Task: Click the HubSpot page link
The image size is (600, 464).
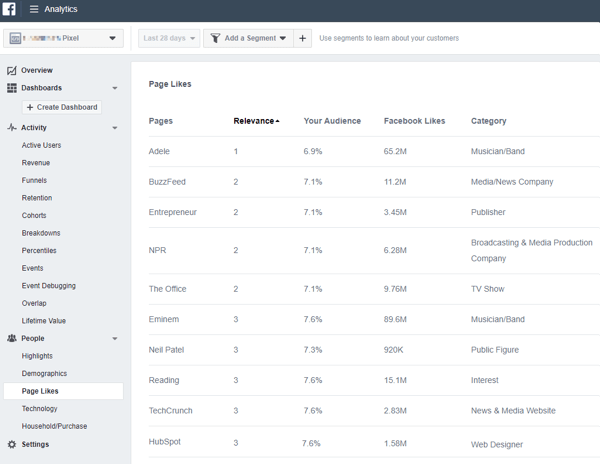Action: click(x=165, y=441)
